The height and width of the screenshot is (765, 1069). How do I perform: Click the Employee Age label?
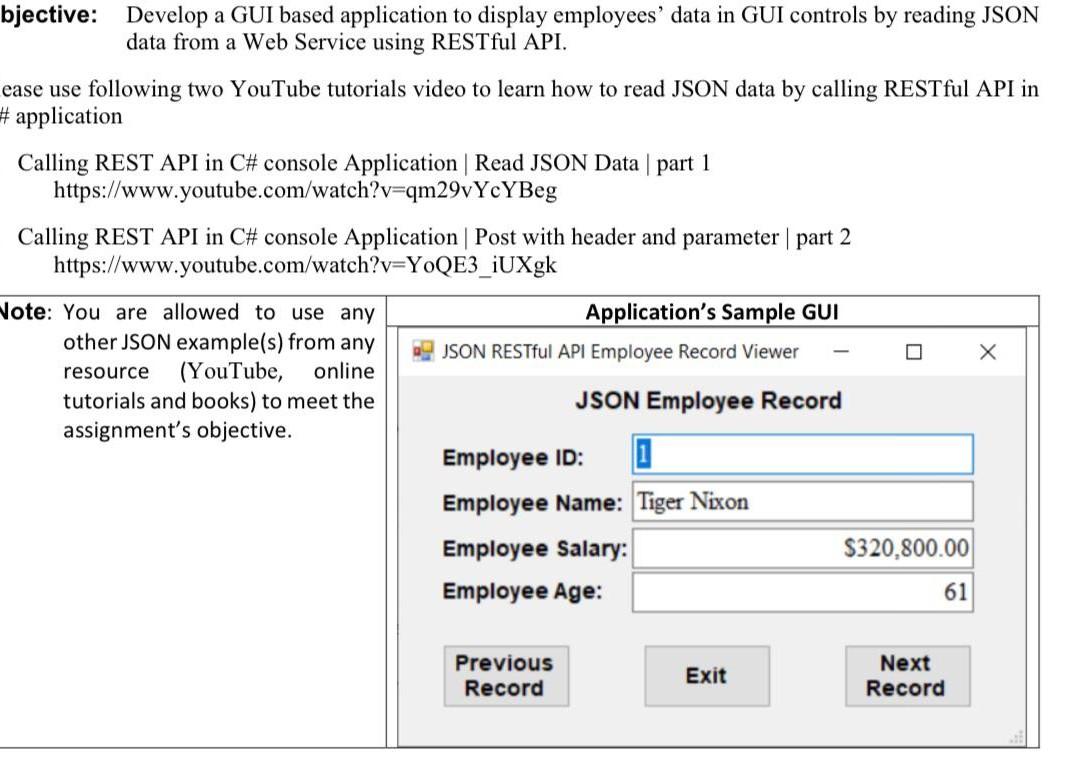(522, 590)
